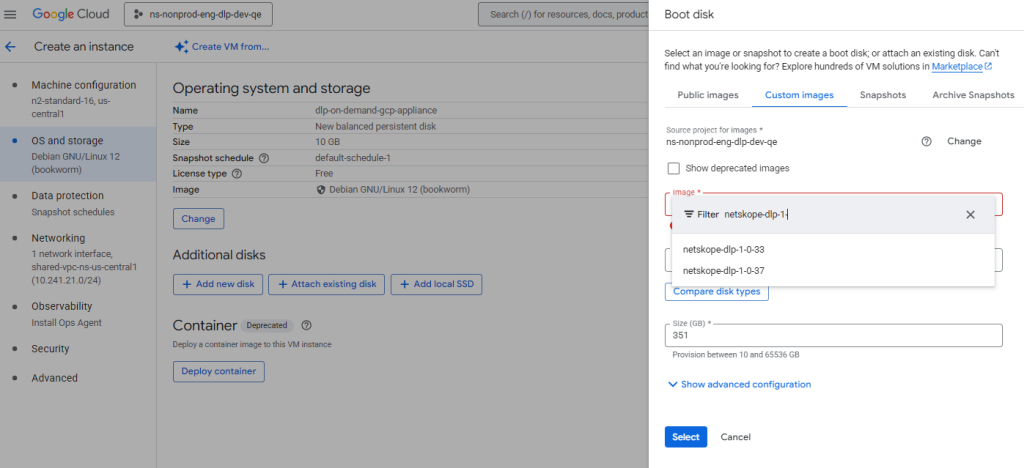
Task: Click plus icon on Attach existing disk
Action: (x=283, y=285)
